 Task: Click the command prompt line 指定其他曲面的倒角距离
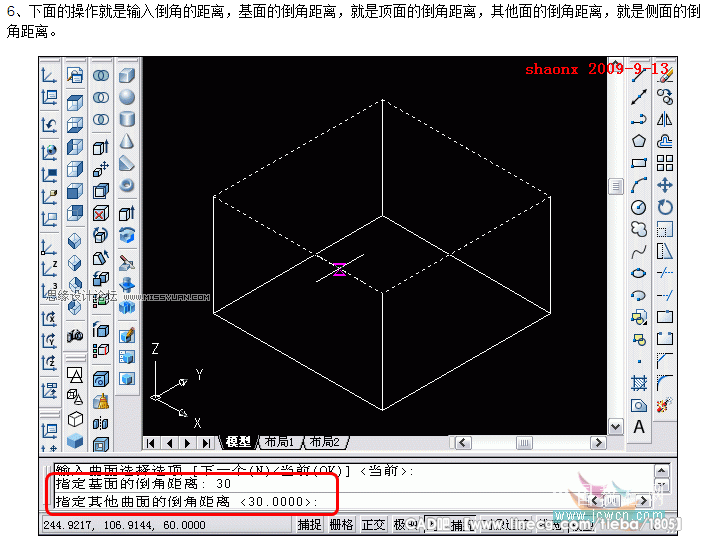[186, 502]
